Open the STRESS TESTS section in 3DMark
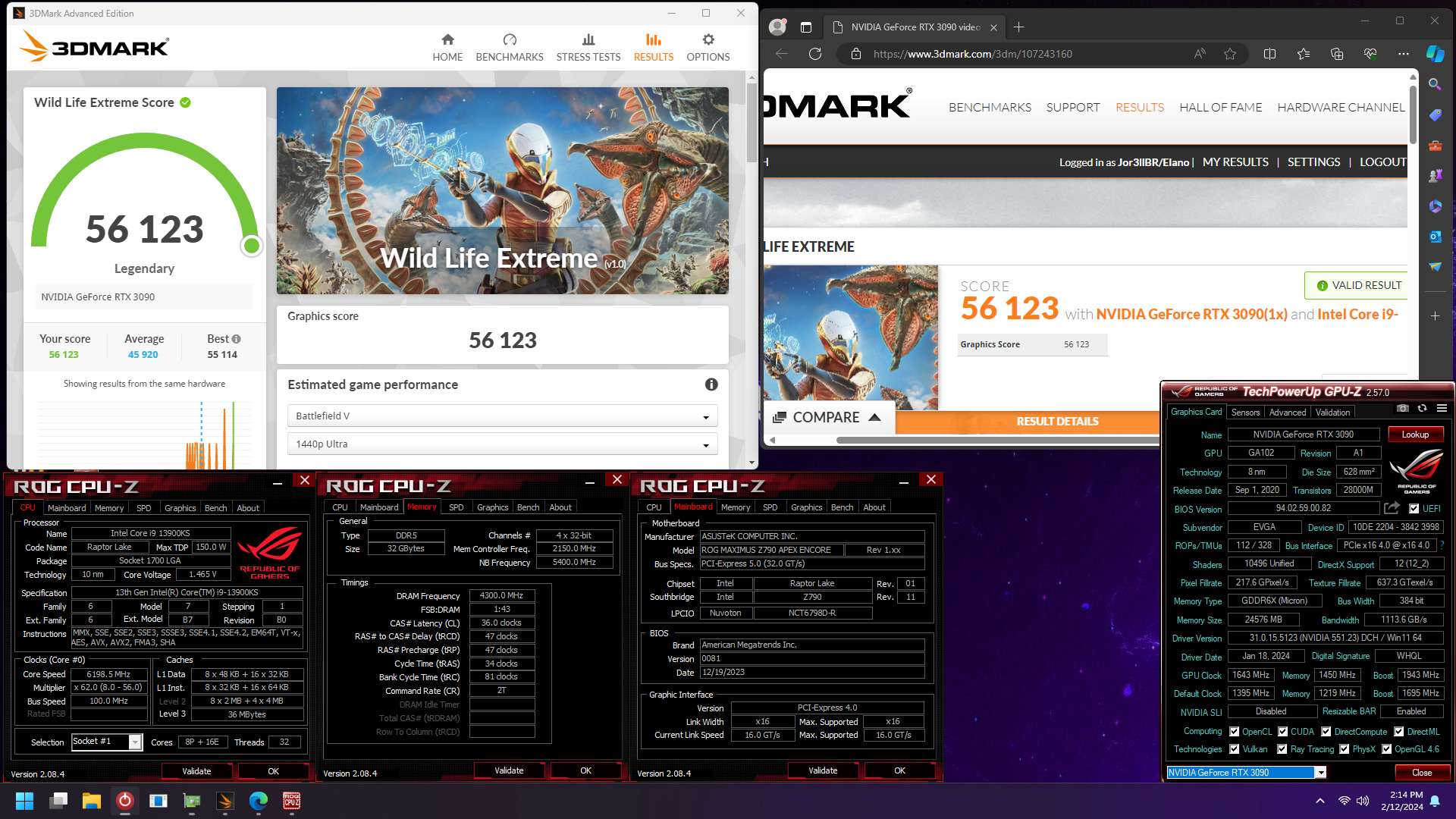This screenshot has height=819, width=1456. click(588, 48)
